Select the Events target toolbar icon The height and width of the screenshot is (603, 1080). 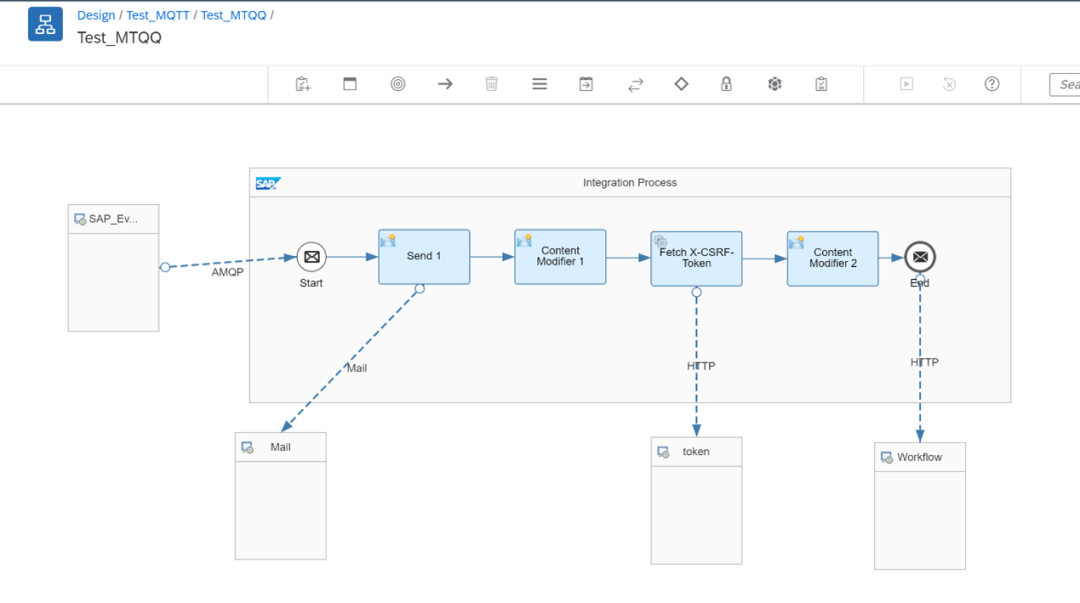pyautogui.click(x=397, y=84)
